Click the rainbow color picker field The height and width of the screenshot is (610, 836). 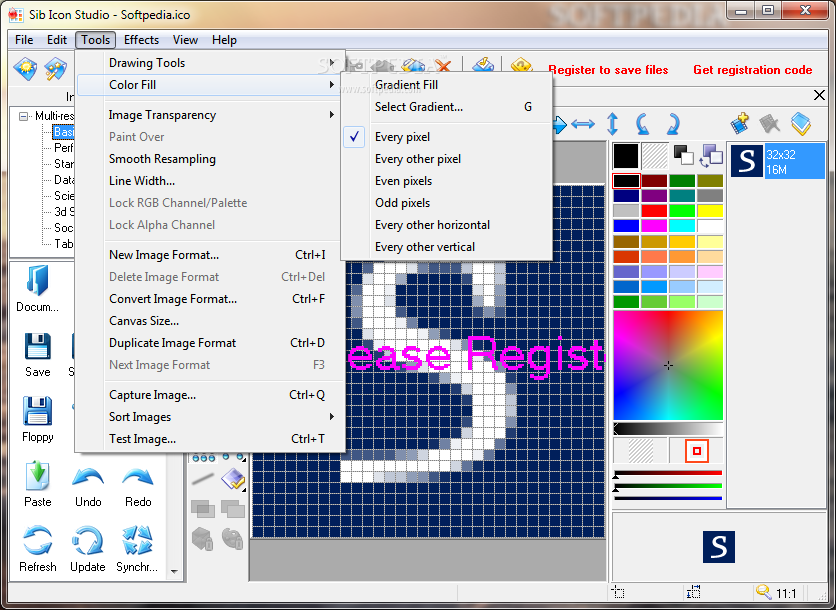pos(668,366)
